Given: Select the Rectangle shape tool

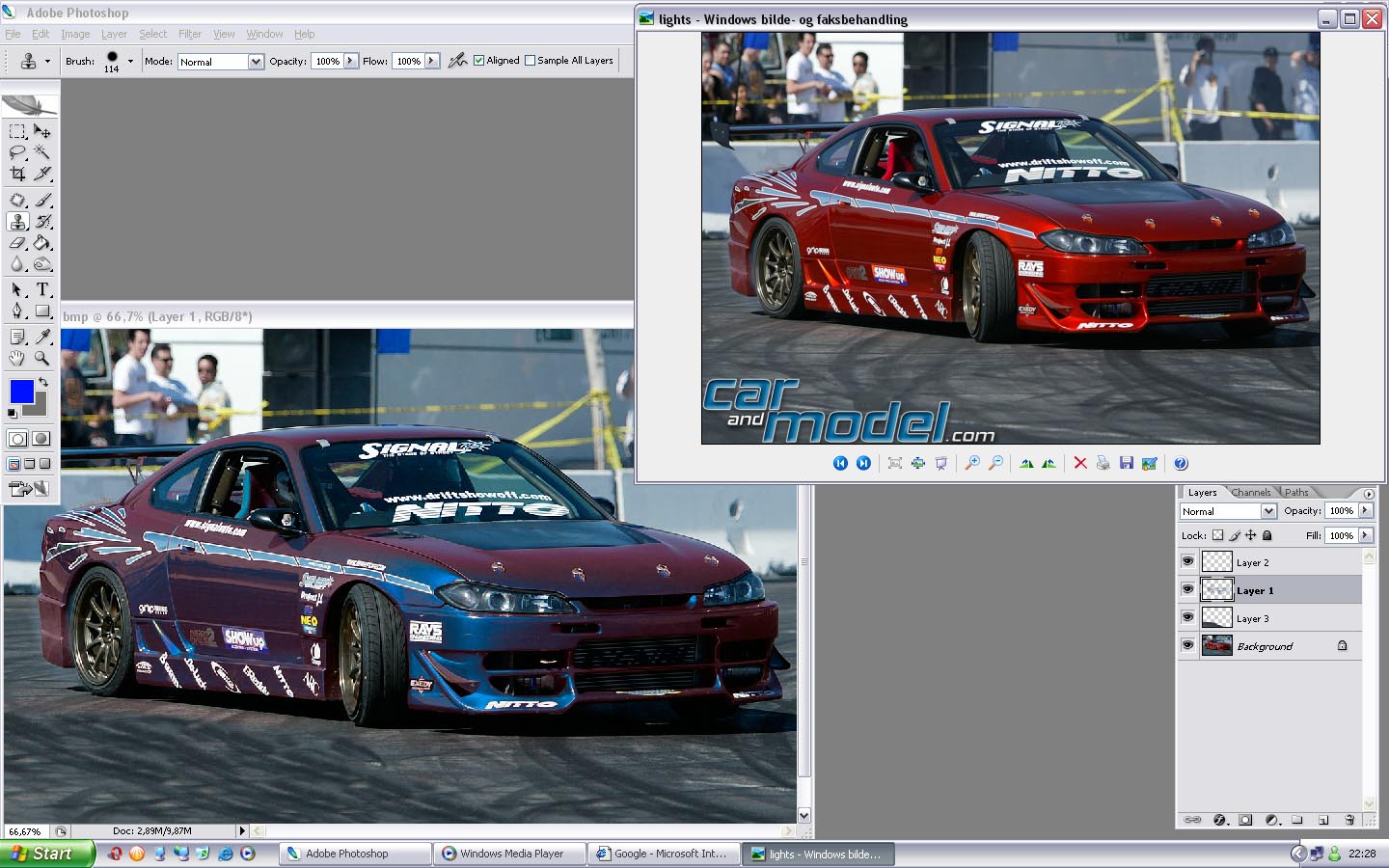Looking at the screenshot, I should point(42,311).
